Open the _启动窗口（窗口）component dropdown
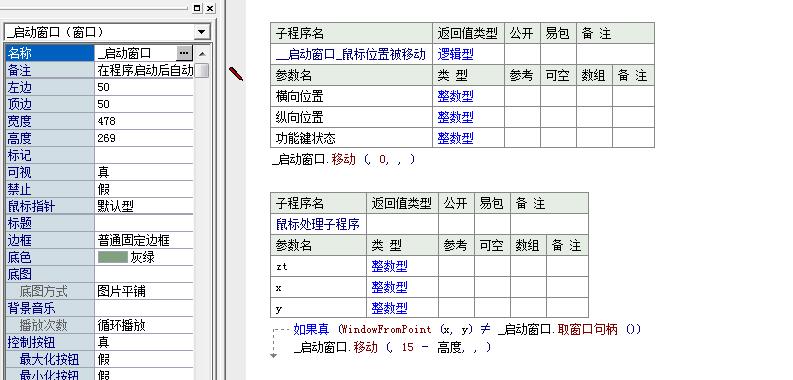Screen dimensions: 793x380 [201, 32]
